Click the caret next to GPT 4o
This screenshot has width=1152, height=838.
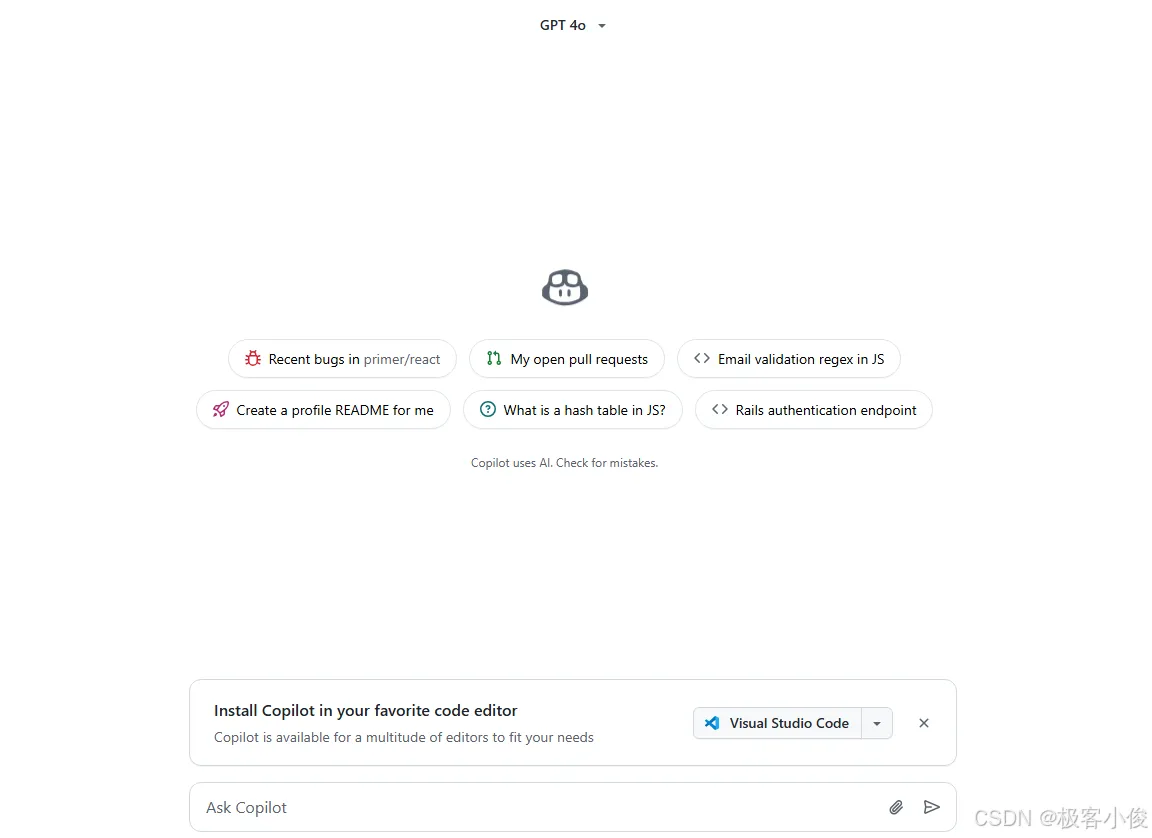coord(602,26)
